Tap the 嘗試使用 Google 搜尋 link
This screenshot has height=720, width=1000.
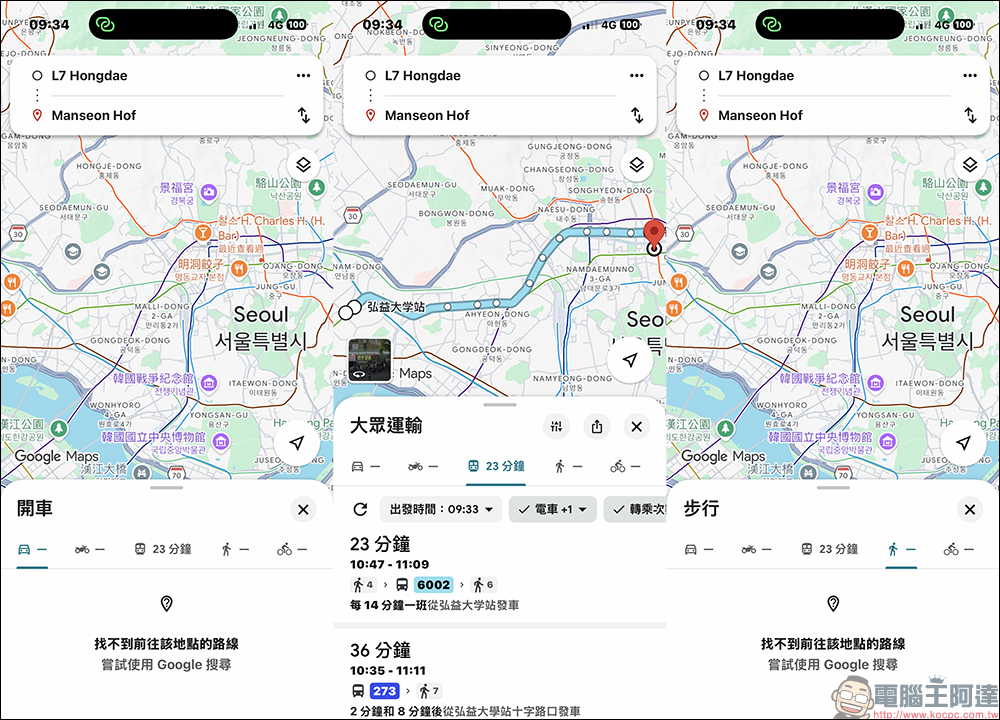click(166, 665)
